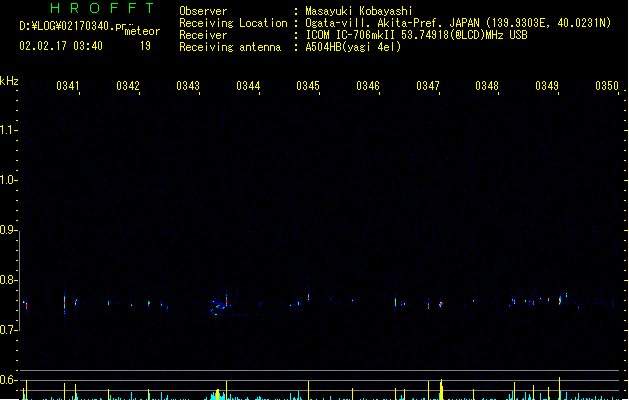Viewport: 629px width, 400px height.
Task: Click the 0348 time marker
Action: 487,86
